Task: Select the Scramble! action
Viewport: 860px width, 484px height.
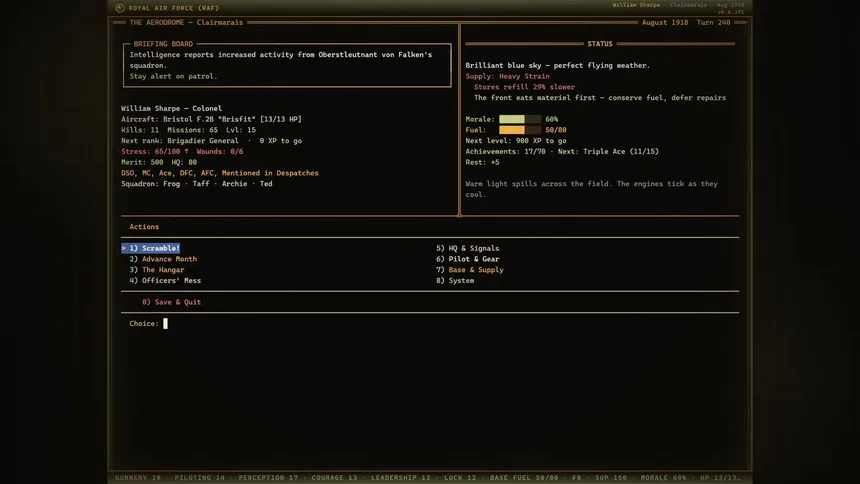Action: click(x=151, y=248)
